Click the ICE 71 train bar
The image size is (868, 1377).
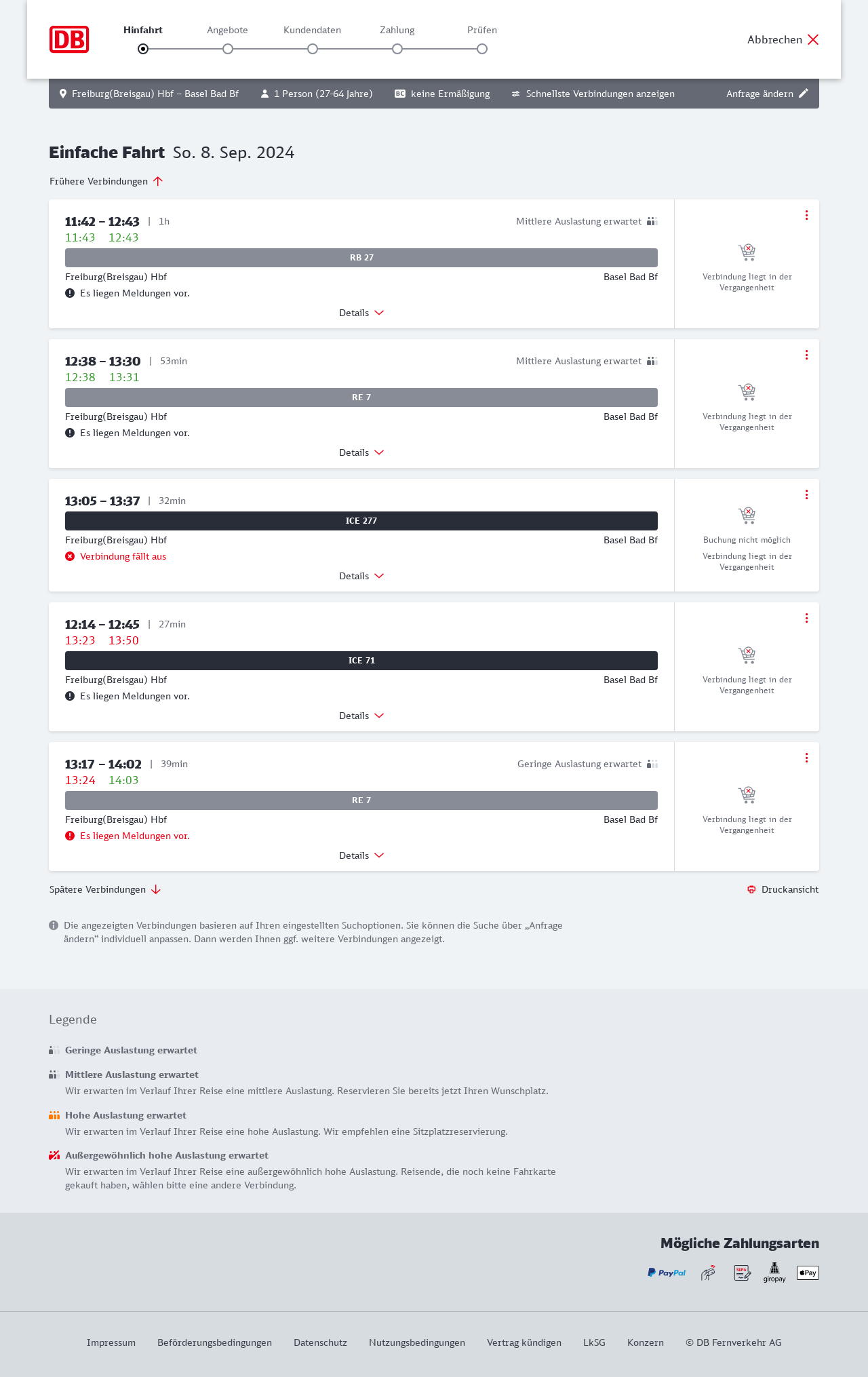[x=361, y=661]
